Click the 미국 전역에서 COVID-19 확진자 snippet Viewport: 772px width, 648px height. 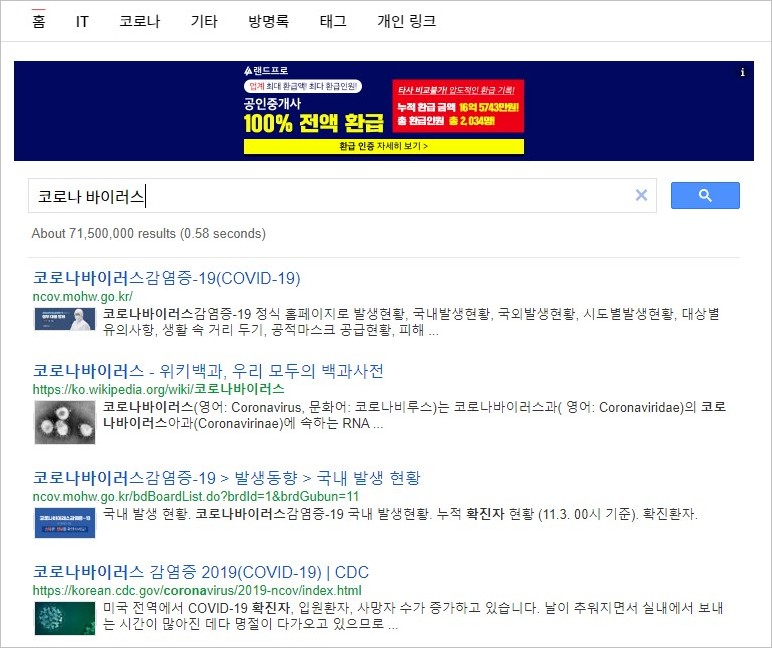(x=413, y=616)
